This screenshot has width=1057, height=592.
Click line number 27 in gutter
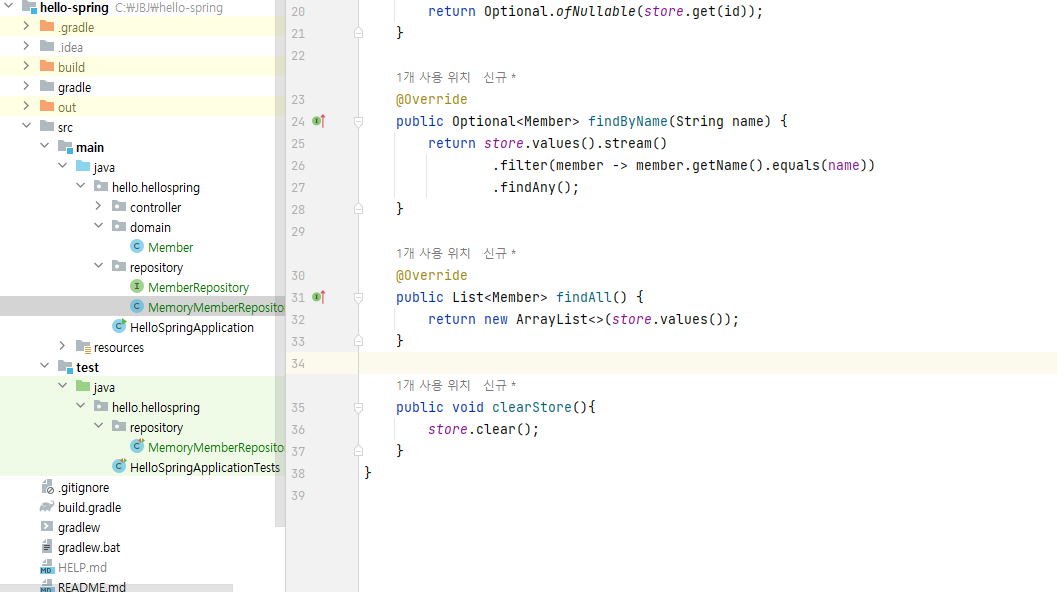coord(298,187)
